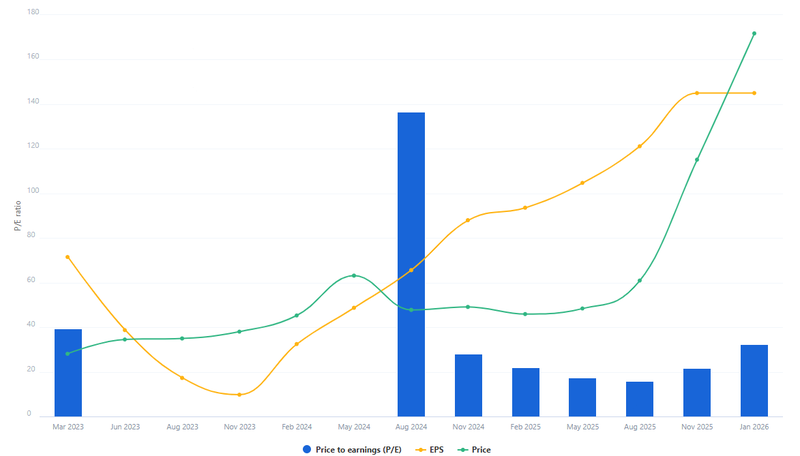The image size is (800, 456).
Task: Click the P/E ratio axis title
Action: point(17,216)
